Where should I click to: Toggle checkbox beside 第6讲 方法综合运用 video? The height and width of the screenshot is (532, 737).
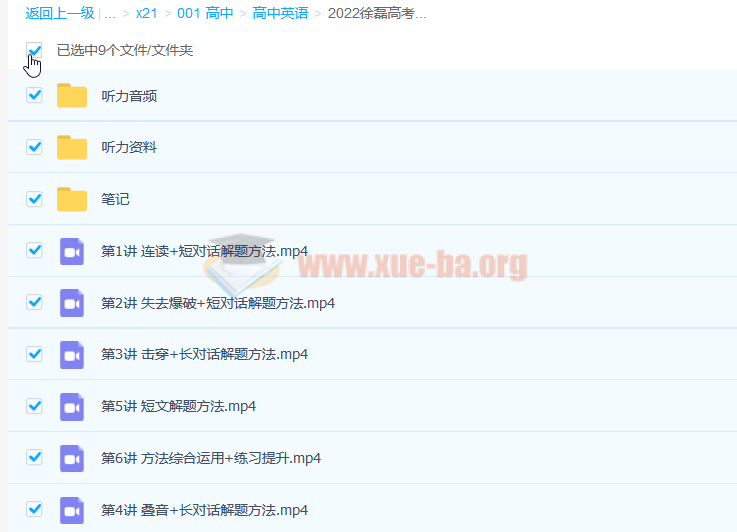(35, 457)
